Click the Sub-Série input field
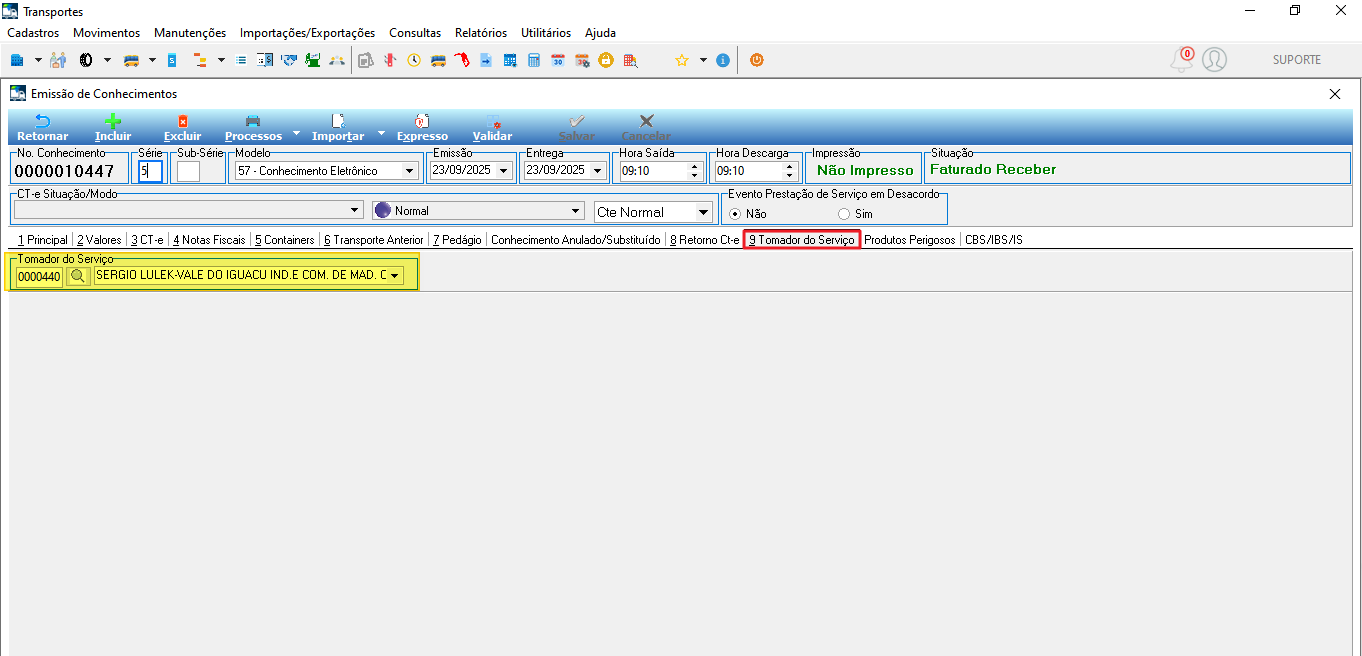The image size is (1362, 656). (188, 171)
